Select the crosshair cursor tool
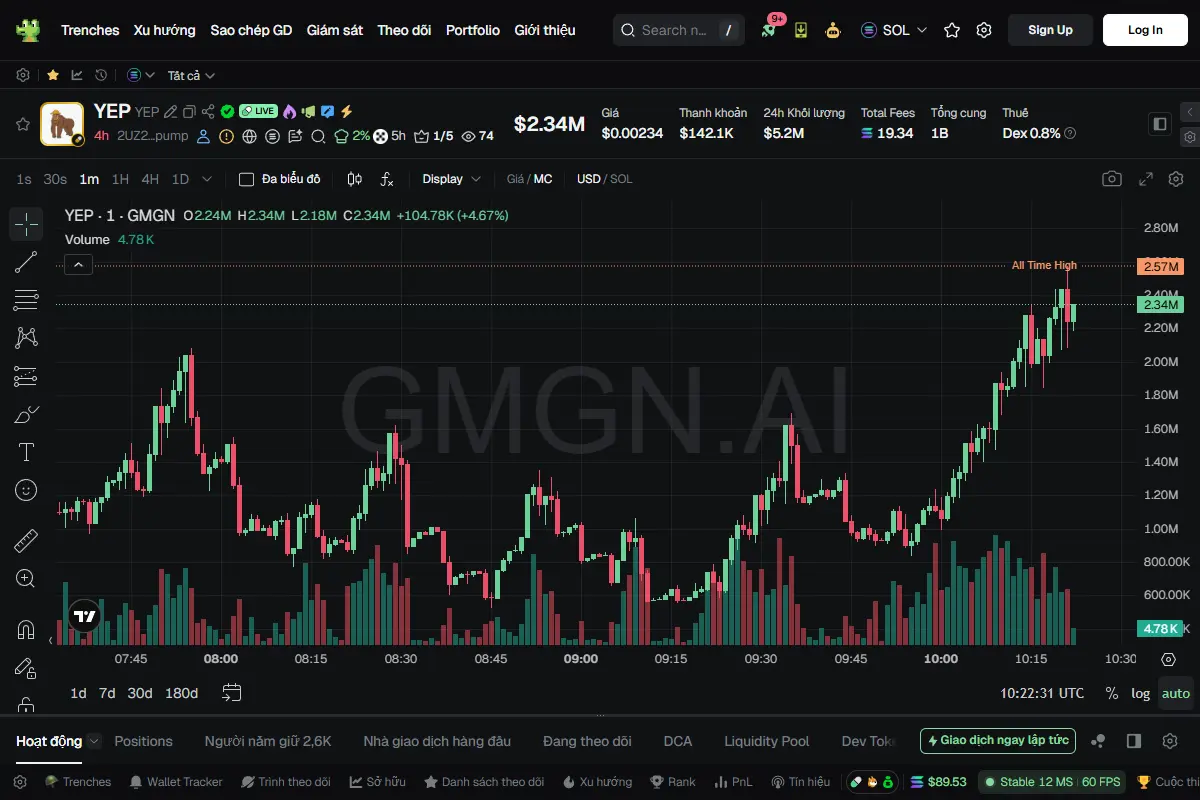This screenshot has height=800, width=1200. pos(26,224)
